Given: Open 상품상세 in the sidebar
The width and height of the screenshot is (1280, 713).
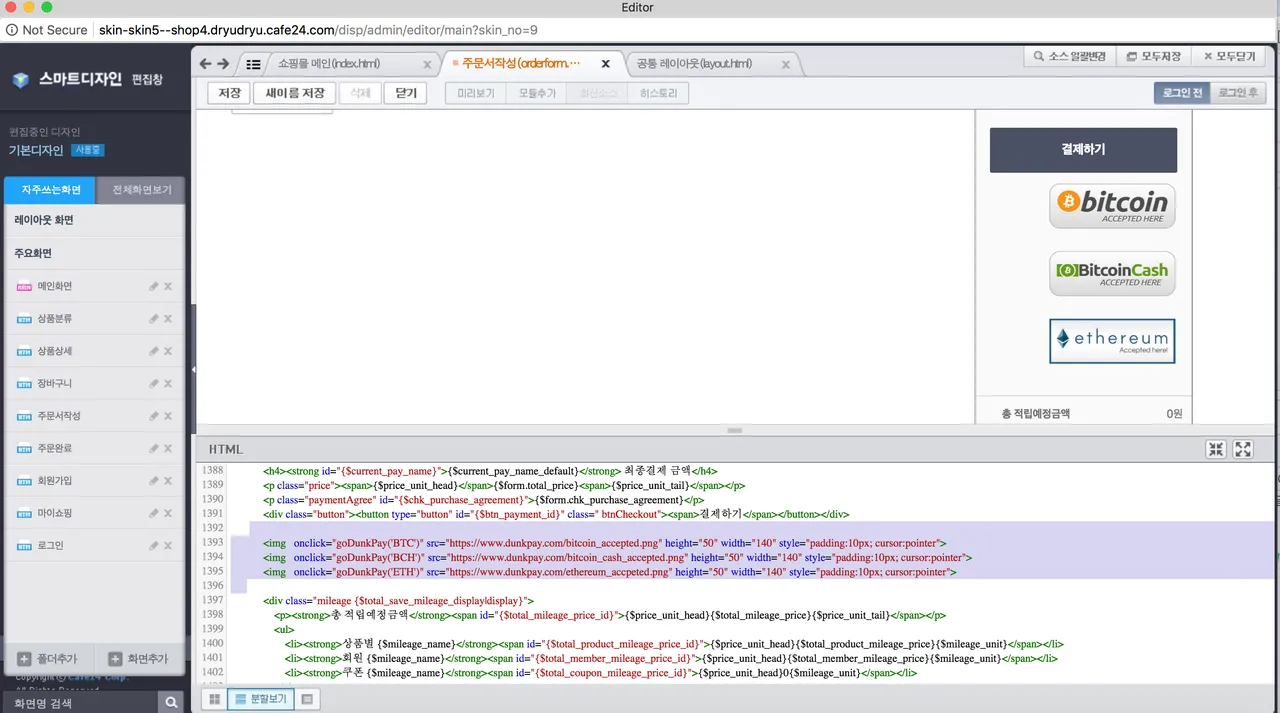Looking at the screenshot, I should pos(54,351).
